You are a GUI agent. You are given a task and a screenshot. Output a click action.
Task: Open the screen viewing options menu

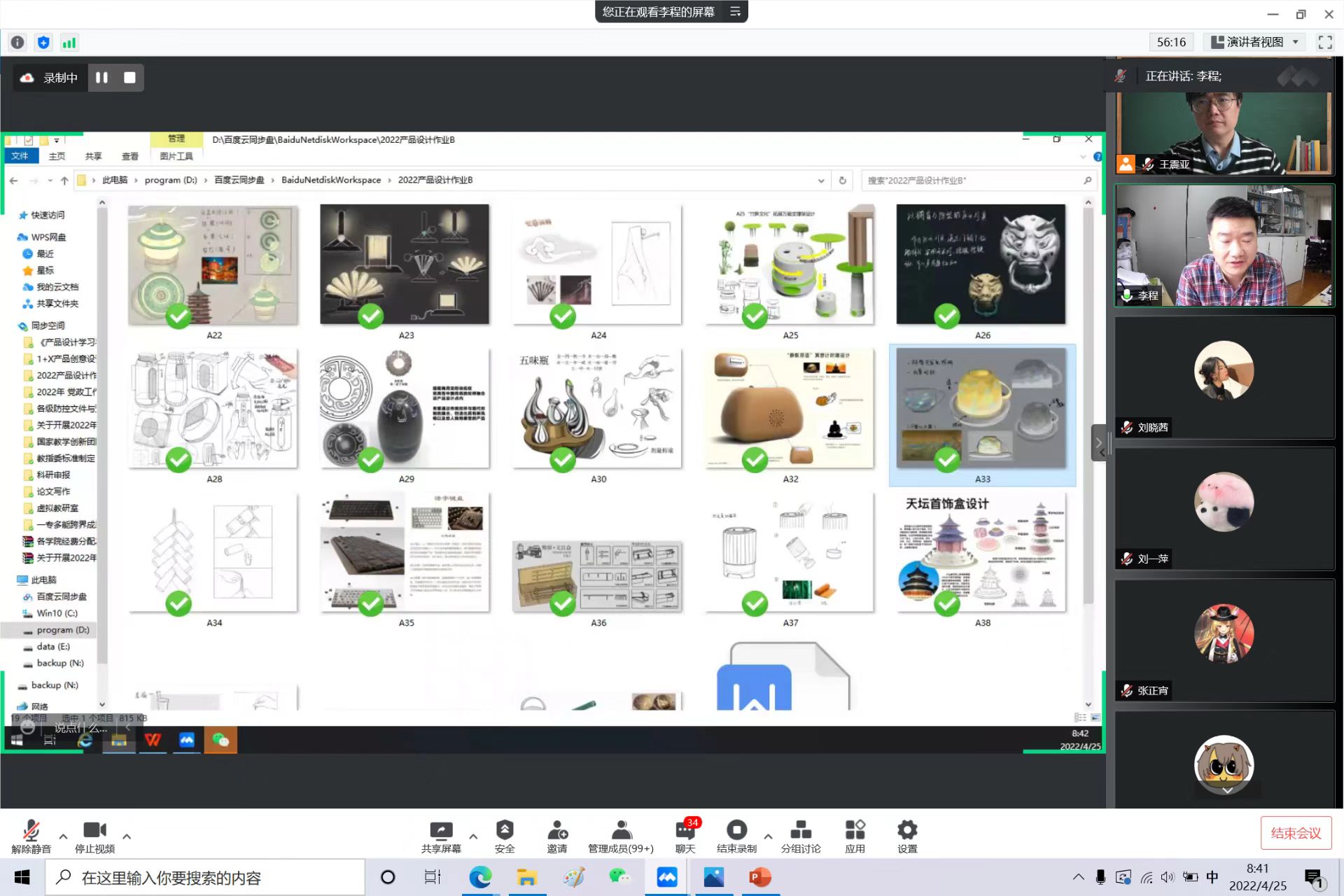pos(735,12)
